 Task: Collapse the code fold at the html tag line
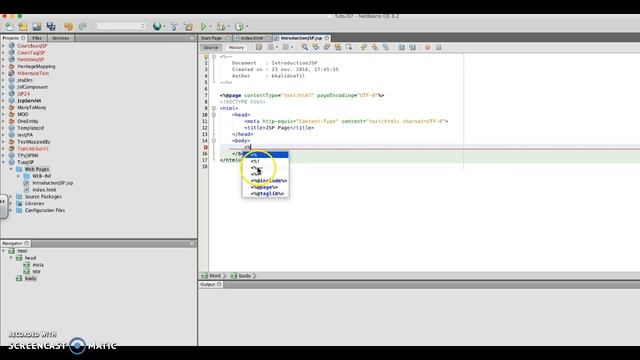click(214, 108)
